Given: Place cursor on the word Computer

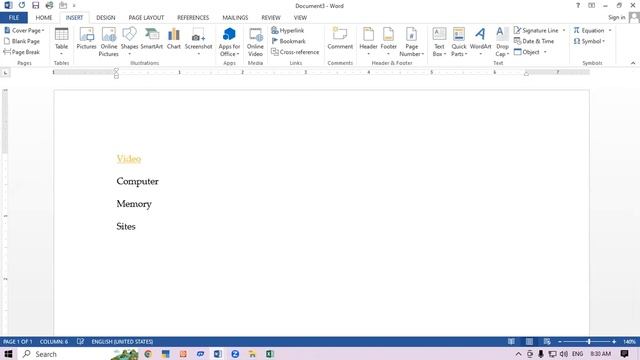Looking at the screenshot, I should [137, 182].
